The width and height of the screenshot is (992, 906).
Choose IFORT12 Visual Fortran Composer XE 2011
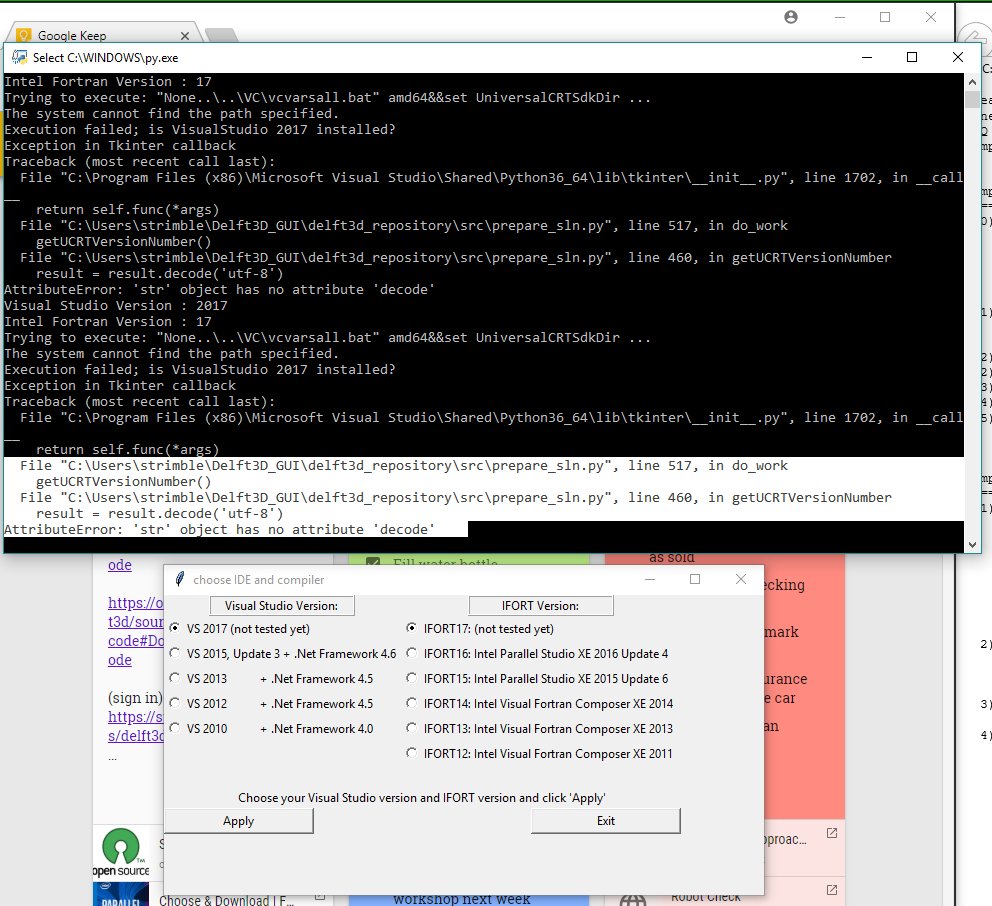tap(412, 753)
